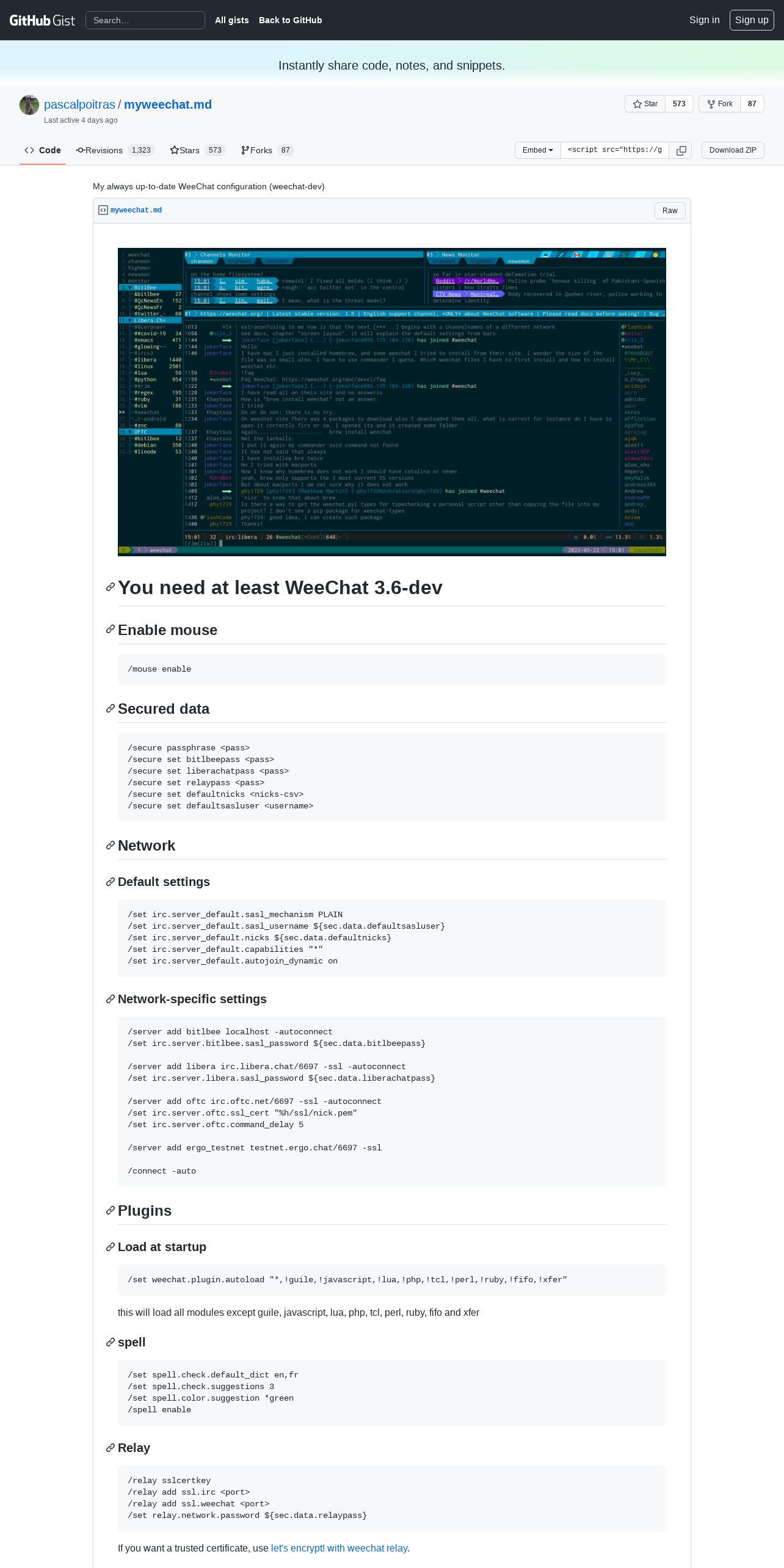Image resolution: width=784 pixels, height=1568 pixels.
Task: Fork this gist
Action: pyautogui.click(x=720, y=104)
